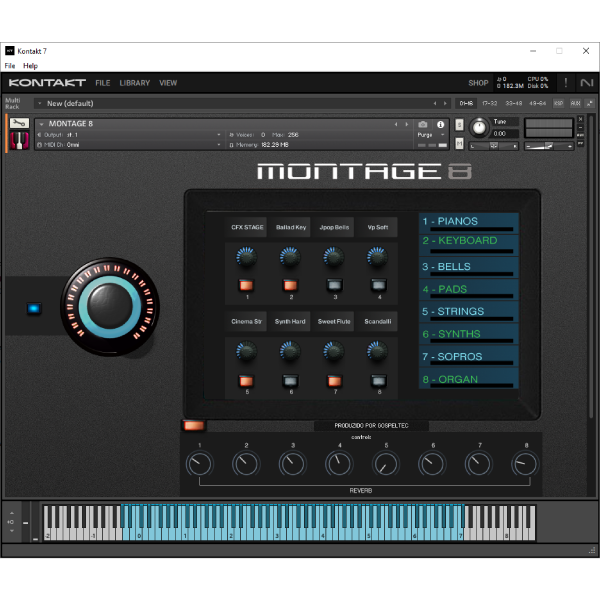Toggle the rack minimize view icon
Screen dimensions: 600x600
[589, 103]
